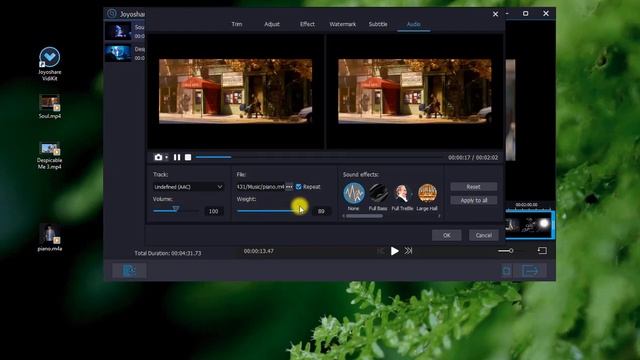Click the Weight value field
Viewport: 640px width, 360px height.
[321, 211]
